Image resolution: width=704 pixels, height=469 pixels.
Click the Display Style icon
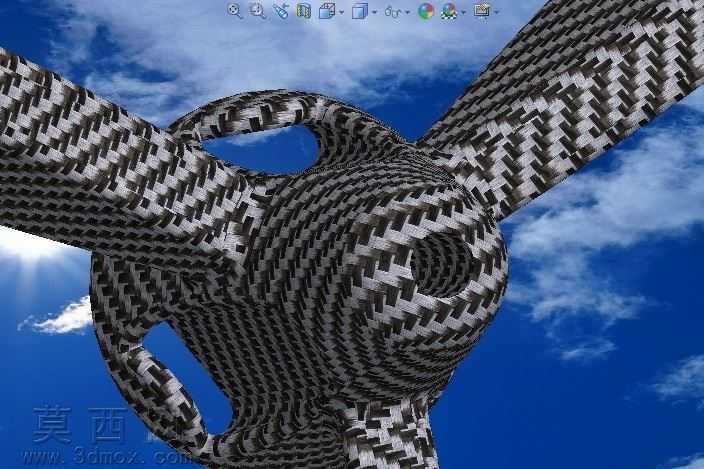360,11
